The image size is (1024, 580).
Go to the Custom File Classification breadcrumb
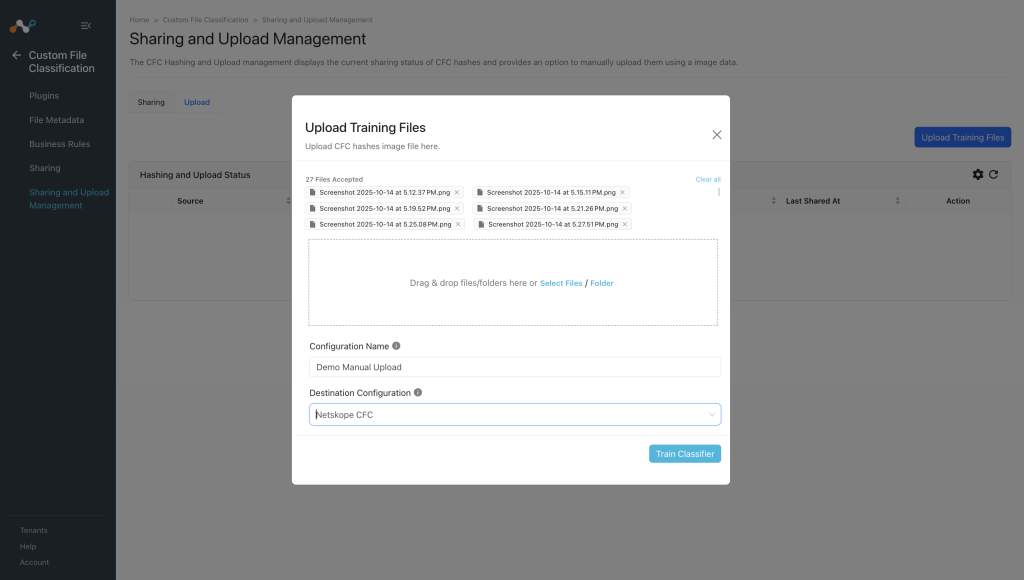[x=205, y=20]
